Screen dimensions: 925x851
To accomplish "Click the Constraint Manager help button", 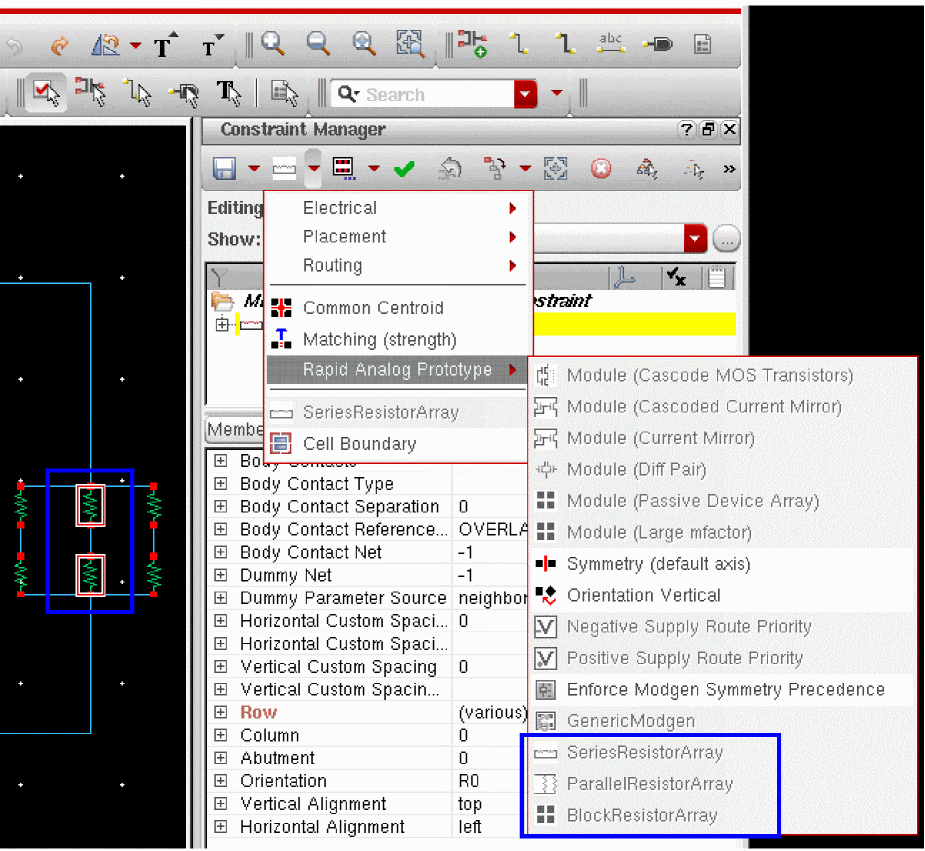I will click(686, 130).
